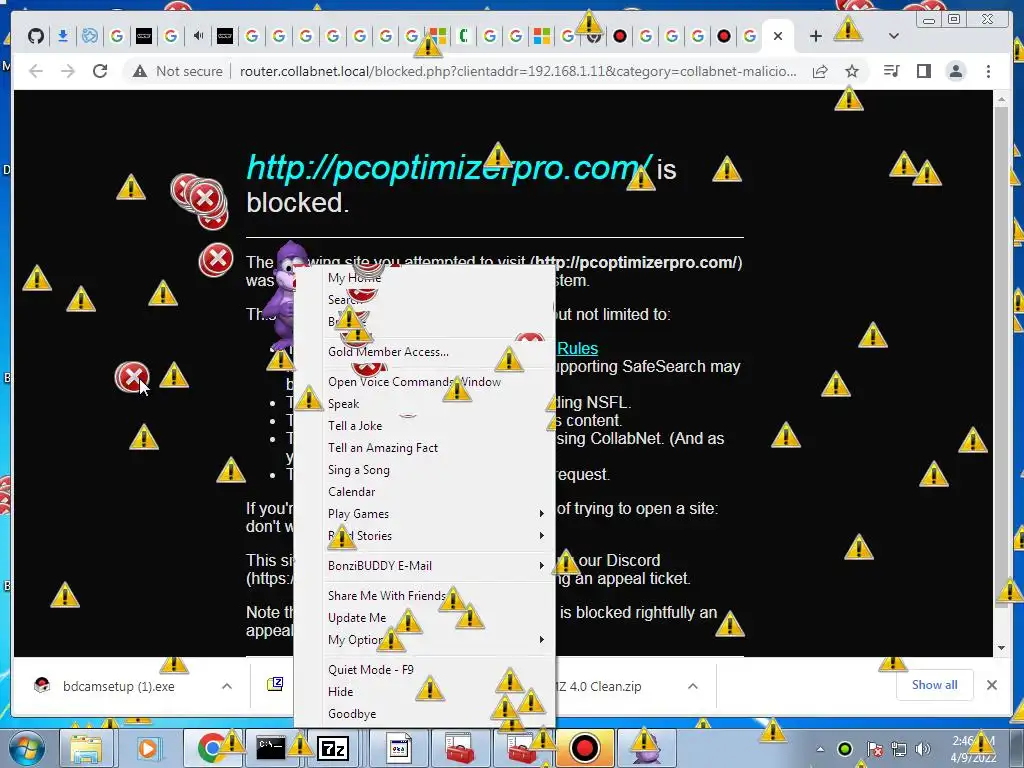Screen dimensions: 1024x768
Task: Open the media controls icon in toolbar
Action: pos(891,71)
